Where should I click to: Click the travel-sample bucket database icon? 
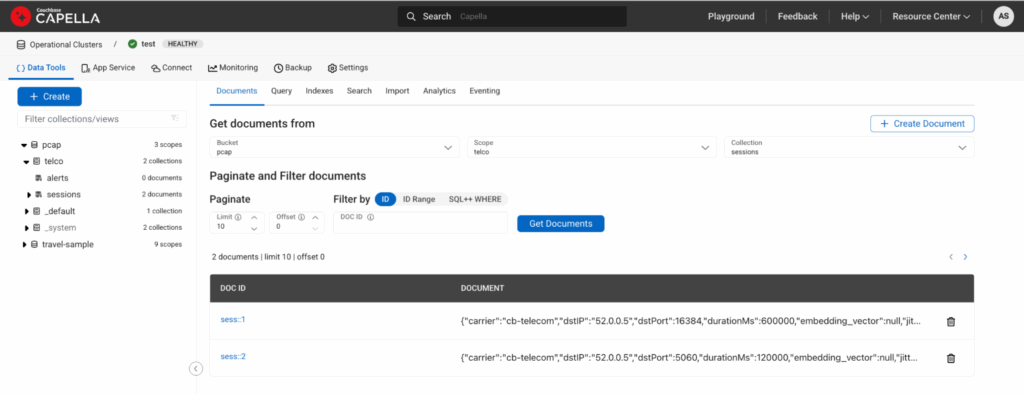(x=35, y=244)
